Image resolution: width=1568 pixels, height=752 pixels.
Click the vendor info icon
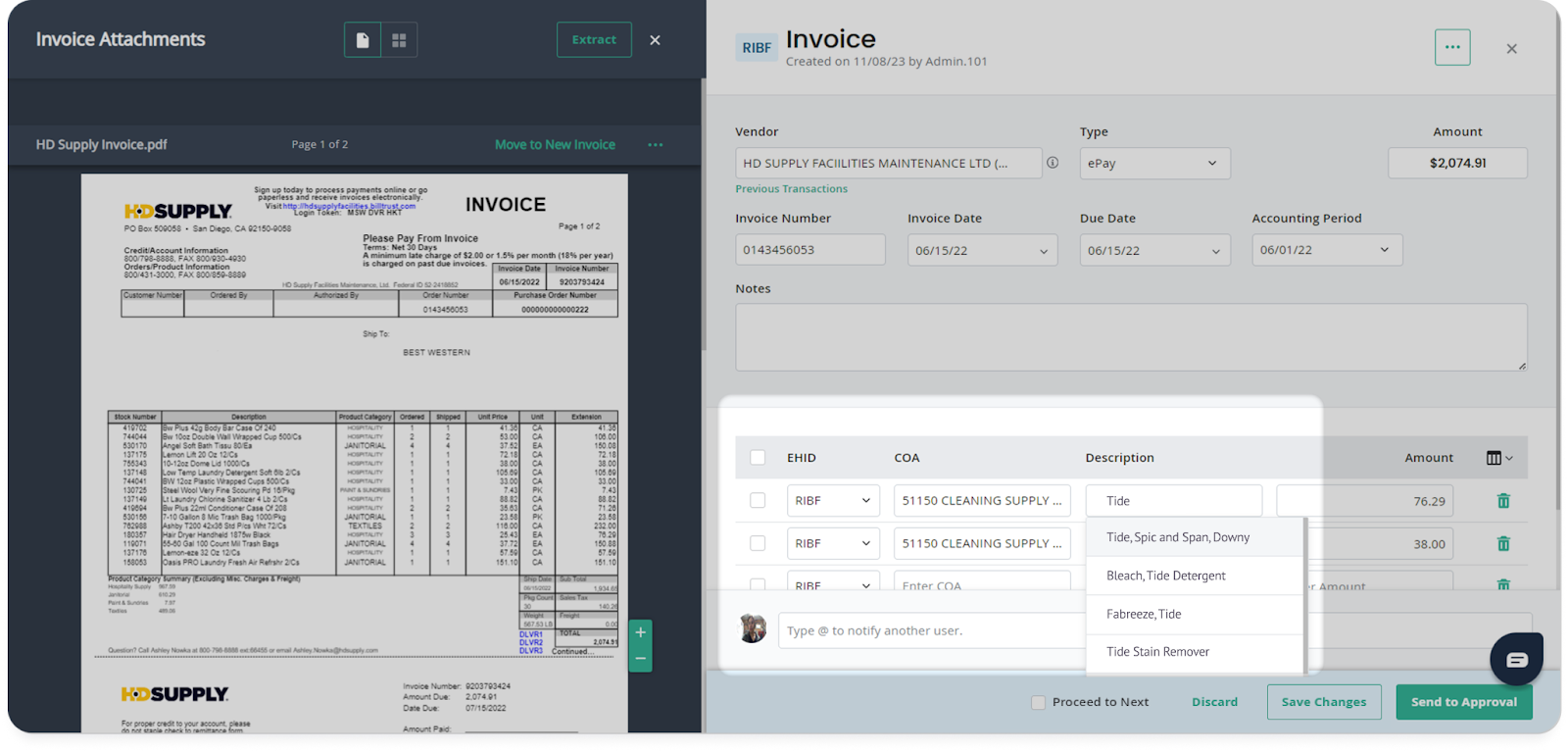[x=1053, y=163]
